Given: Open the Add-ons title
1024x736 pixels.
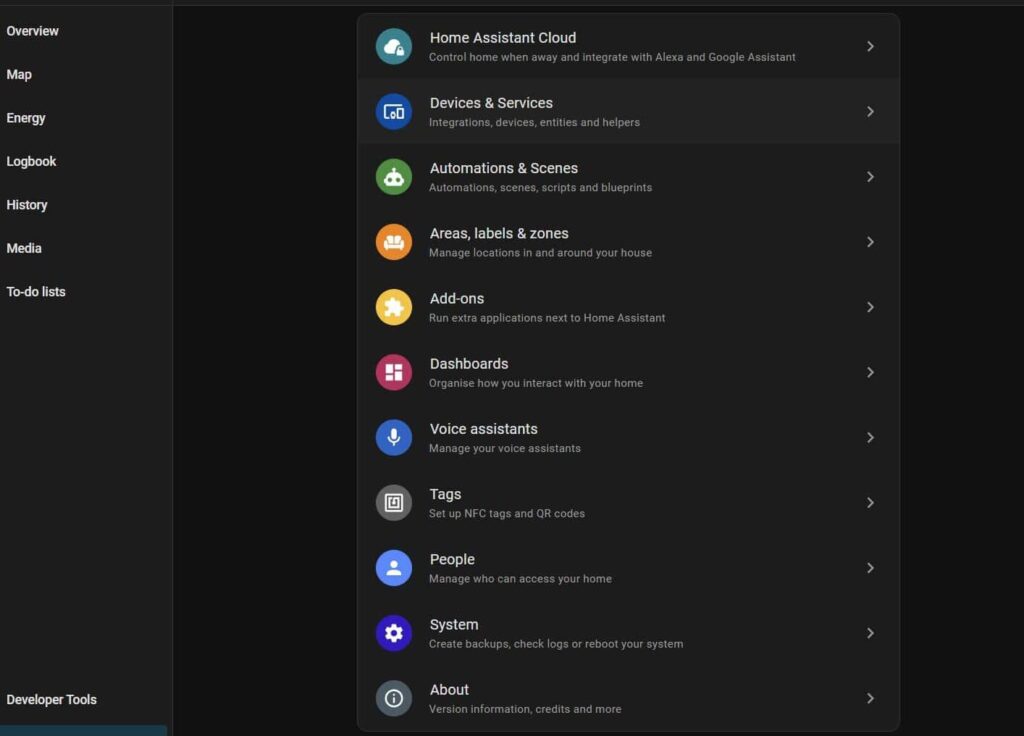Looking at the screenshot, I should click(456, 298).
